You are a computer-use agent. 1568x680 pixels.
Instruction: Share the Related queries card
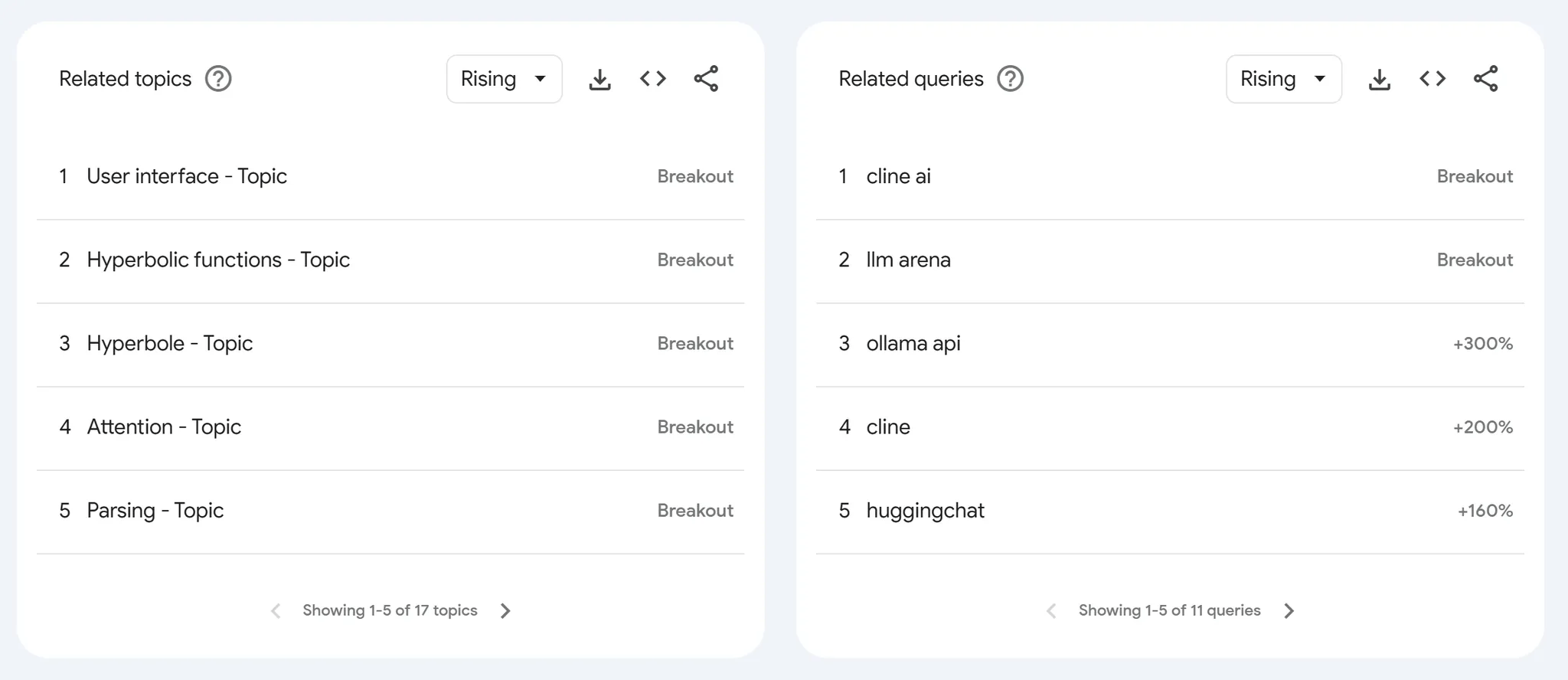tap(1485, 79)
